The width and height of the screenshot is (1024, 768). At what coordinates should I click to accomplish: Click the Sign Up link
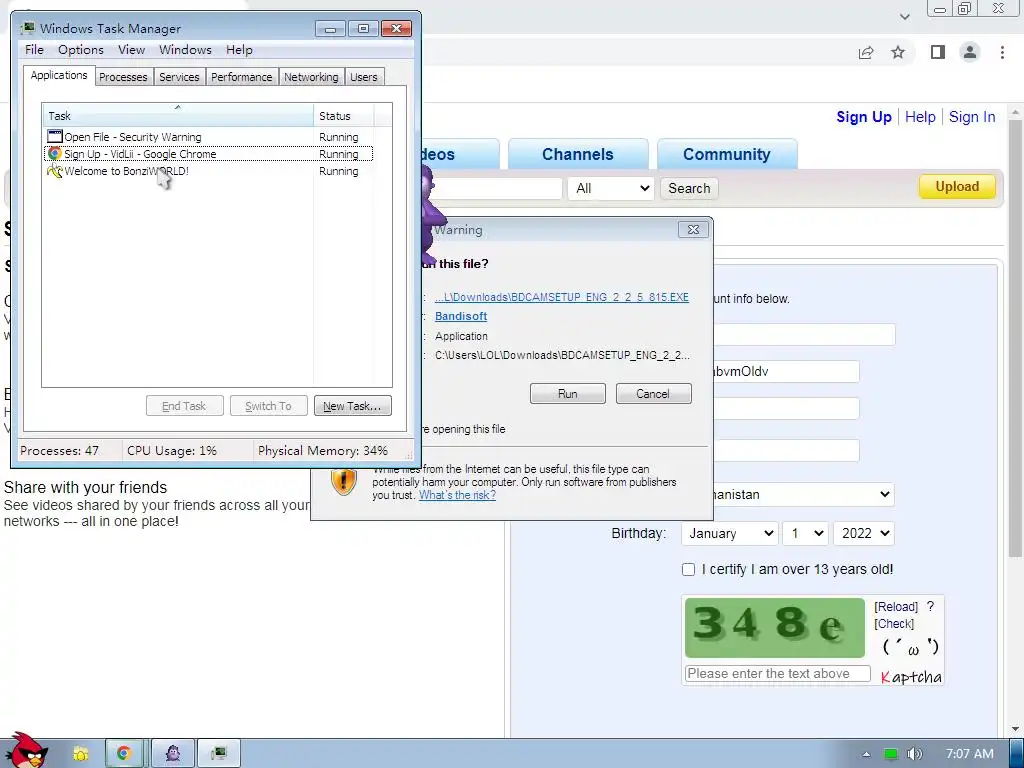tap(863, 117)
